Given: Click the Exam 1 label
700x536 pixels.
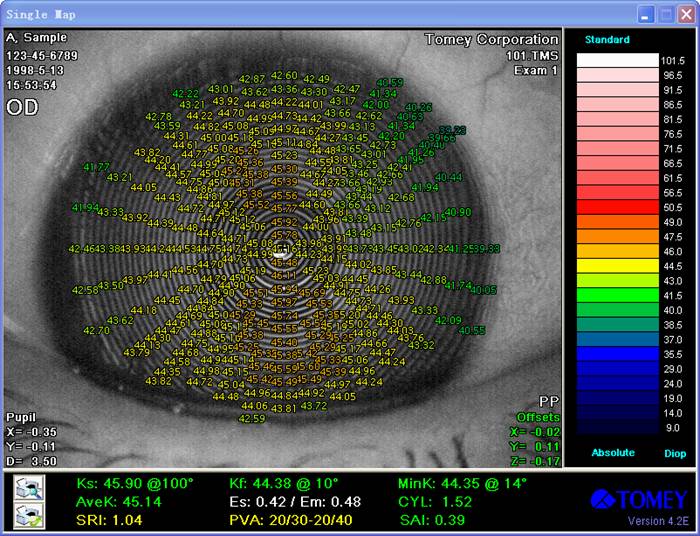Looking at the screenshot, I should [x=535, y=71].
